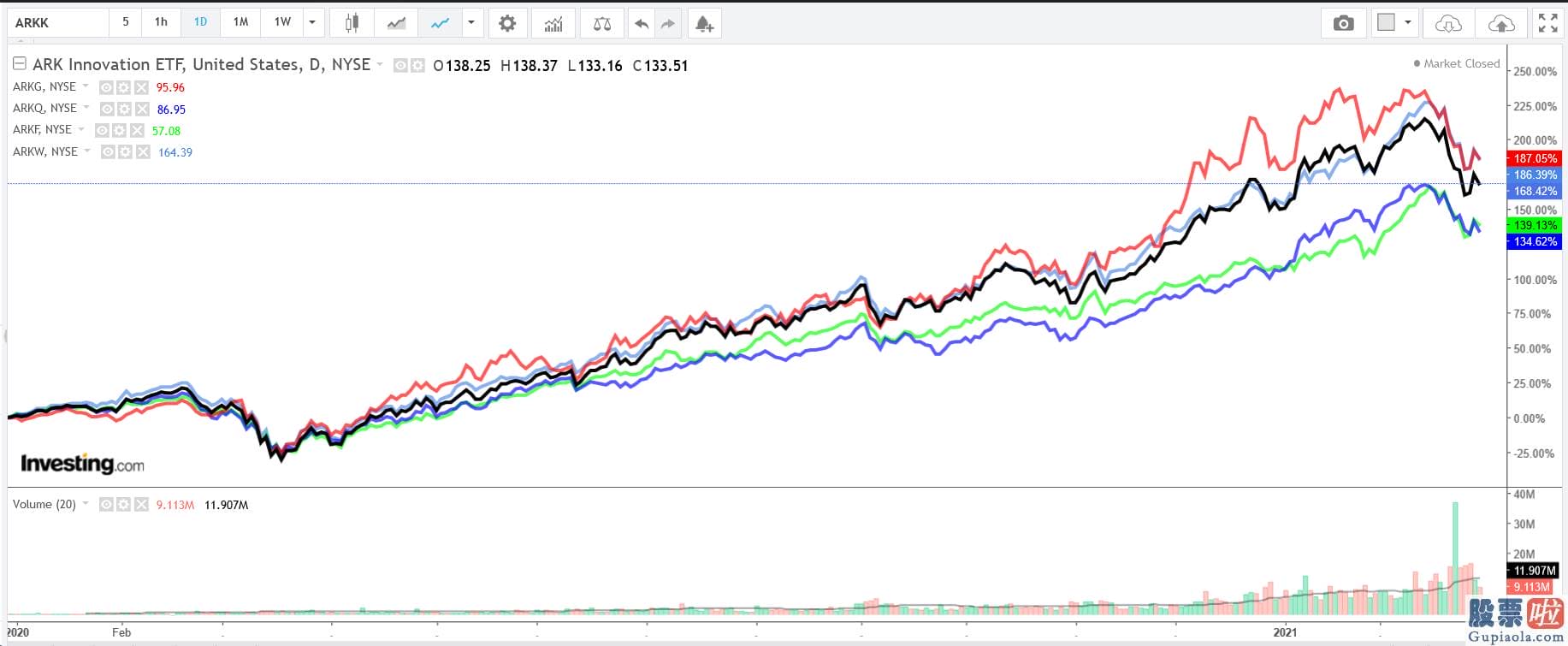Viewport: 1568px width, 646px height.
Task: Remove the Volume indicator
Action: pyautogui.click(x=142, y=505)
